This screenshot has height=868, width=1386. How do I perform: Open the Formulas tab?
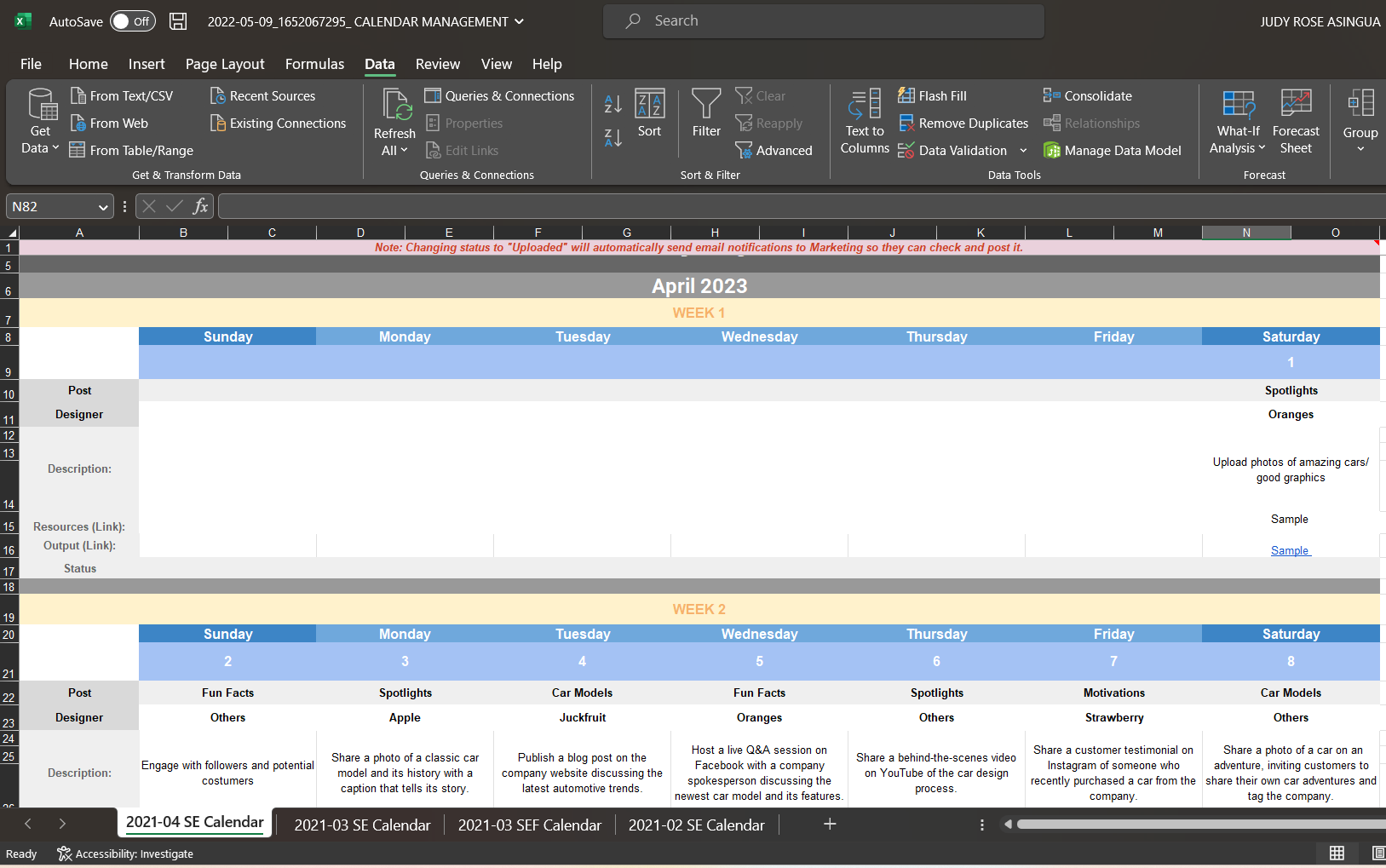tap(314, 64)
